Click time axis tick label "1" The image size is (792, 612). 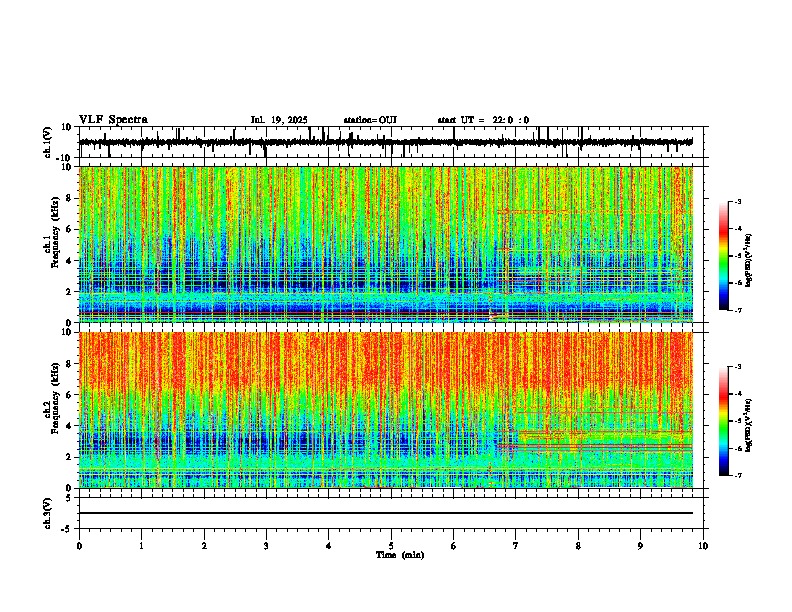[x=141, y=546]
